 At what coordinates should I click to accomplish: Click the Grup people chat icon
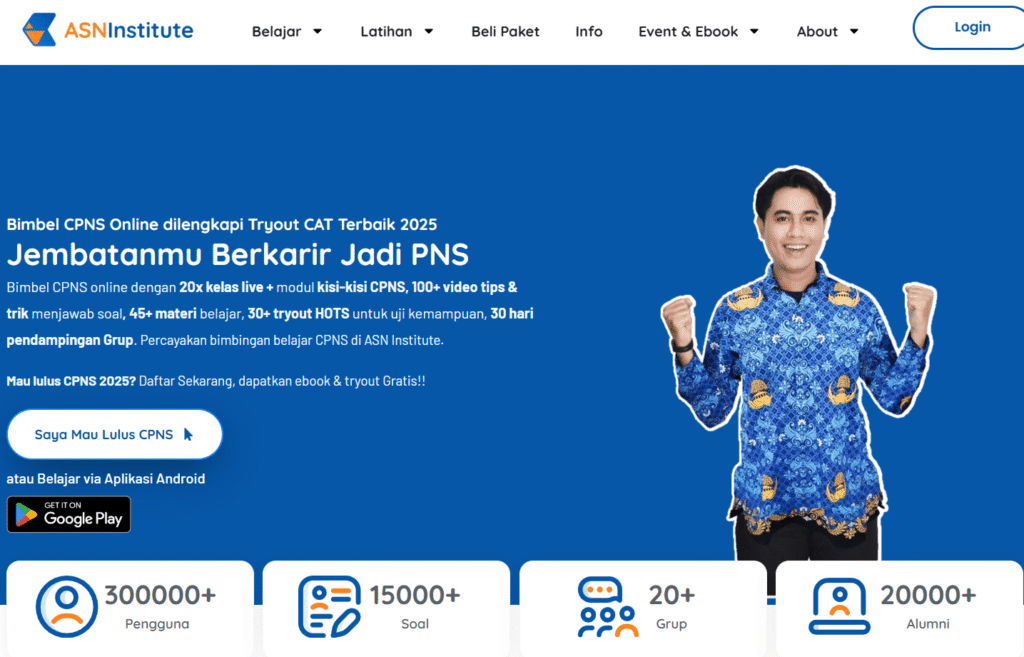[607, 607]
